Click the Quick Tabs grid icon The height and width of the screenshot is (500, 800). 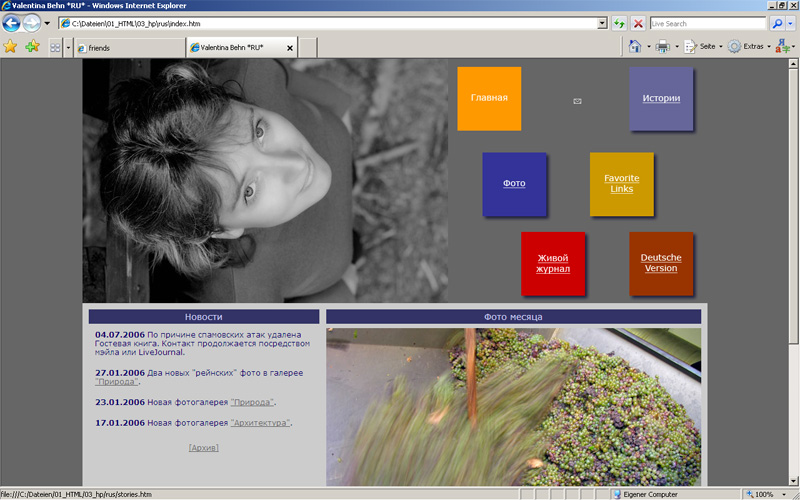[x=55, y=48]
